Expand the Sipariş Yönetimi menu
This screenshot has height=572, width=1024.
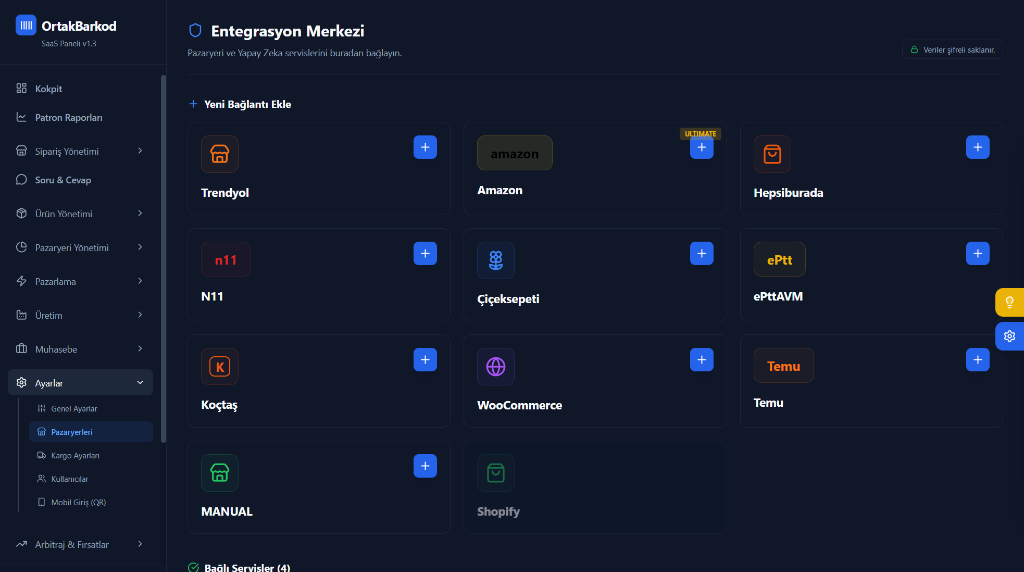(80, 151)
